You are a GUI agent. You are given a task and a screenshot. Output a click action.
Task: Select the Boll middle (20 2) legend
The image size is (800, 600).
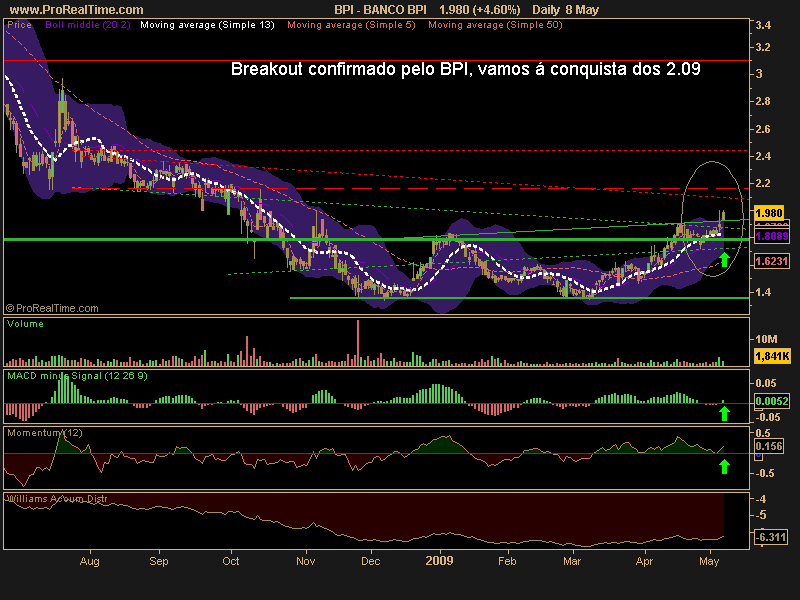pyautogui.click(x=88, y=24)
